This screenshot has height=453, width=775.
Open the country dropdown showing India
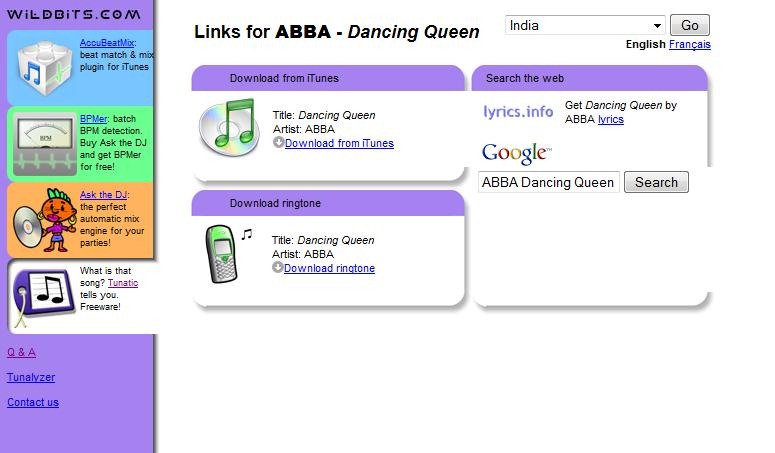[x=585, y=25]
